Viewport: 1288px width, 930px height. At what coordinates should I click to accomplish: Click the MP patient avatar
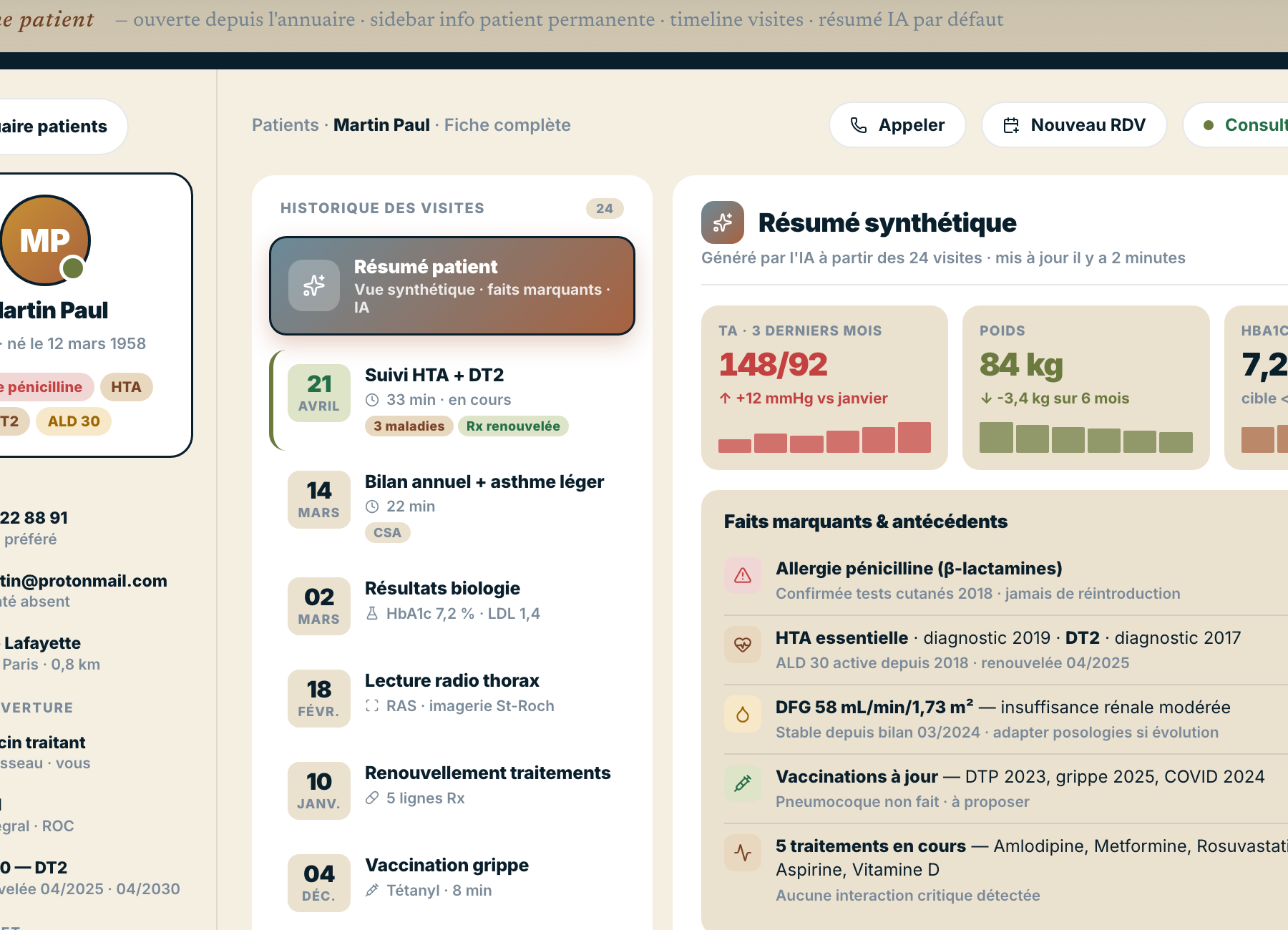click(45, 240)
